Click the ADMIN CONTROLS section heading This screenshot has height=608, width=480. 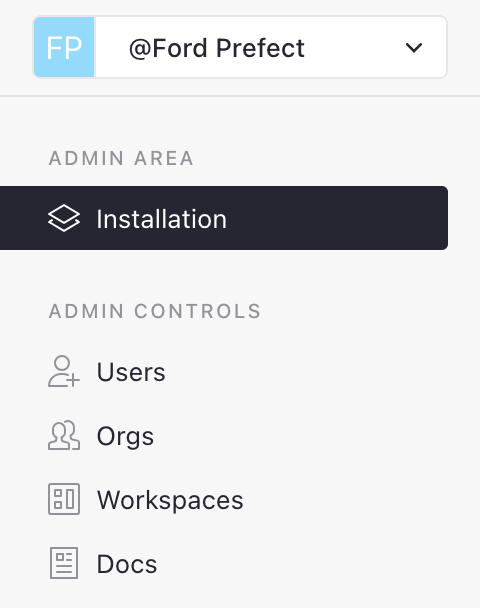coord(155,311)
